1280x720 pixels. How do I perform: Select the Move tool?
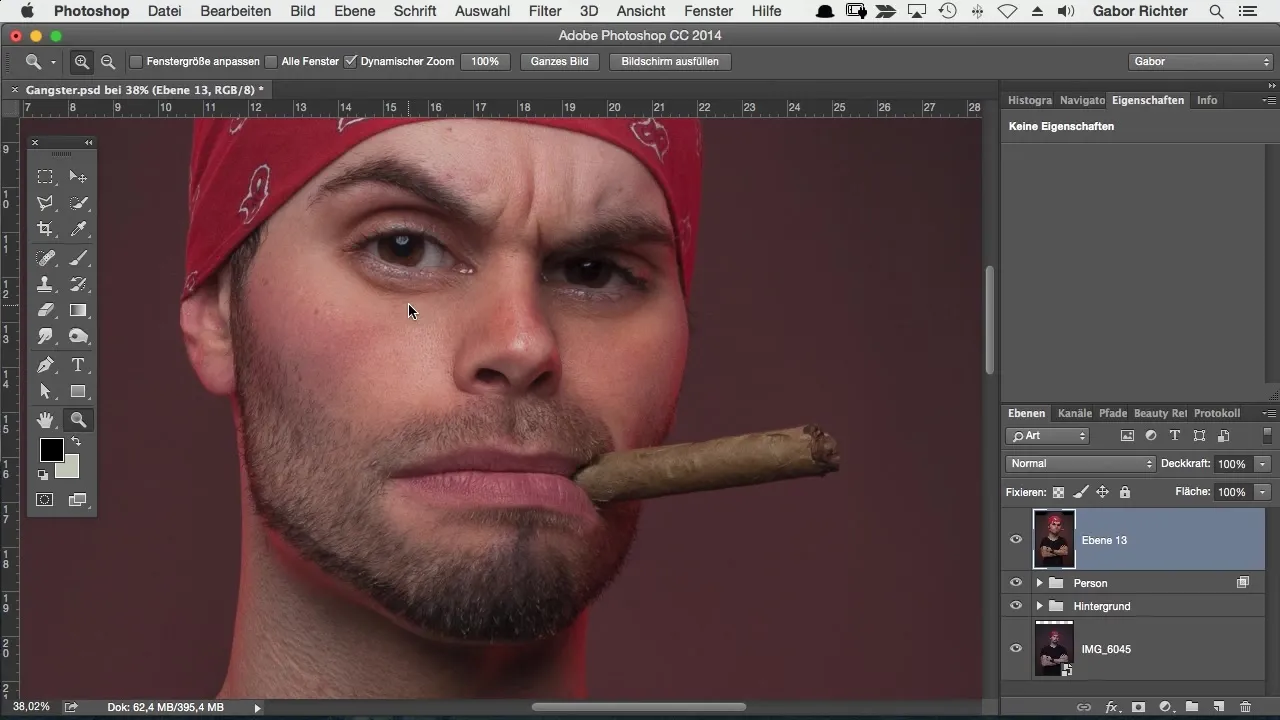(x=78, y=177)
